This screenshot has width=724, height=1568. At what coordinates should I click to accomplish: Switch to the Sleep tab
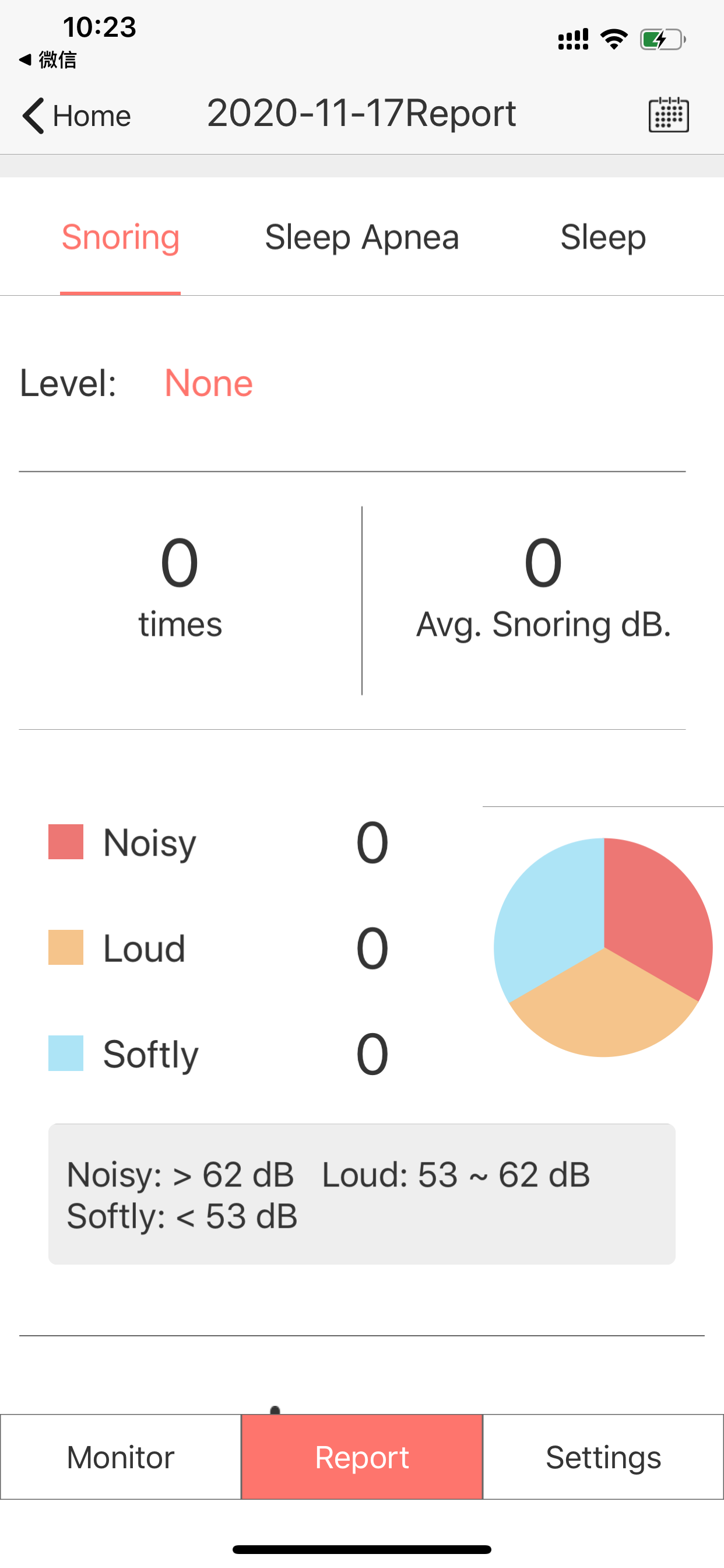602,237
